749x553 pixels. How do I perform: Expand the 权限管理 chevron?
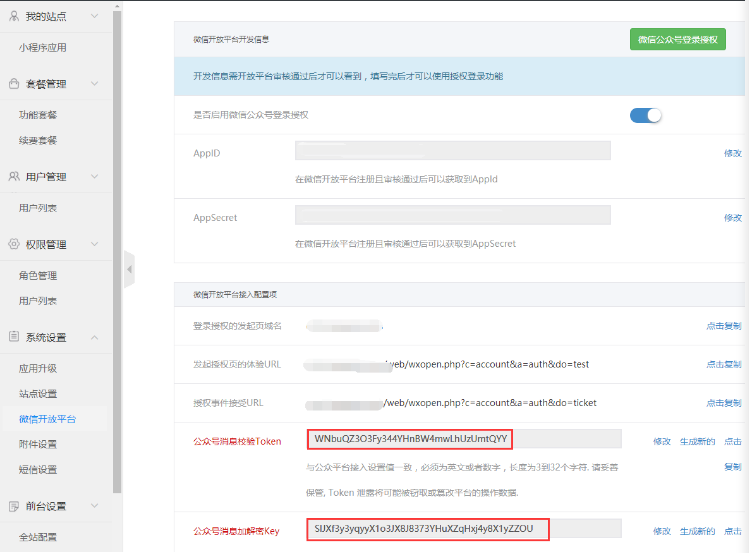pos(95,244)
